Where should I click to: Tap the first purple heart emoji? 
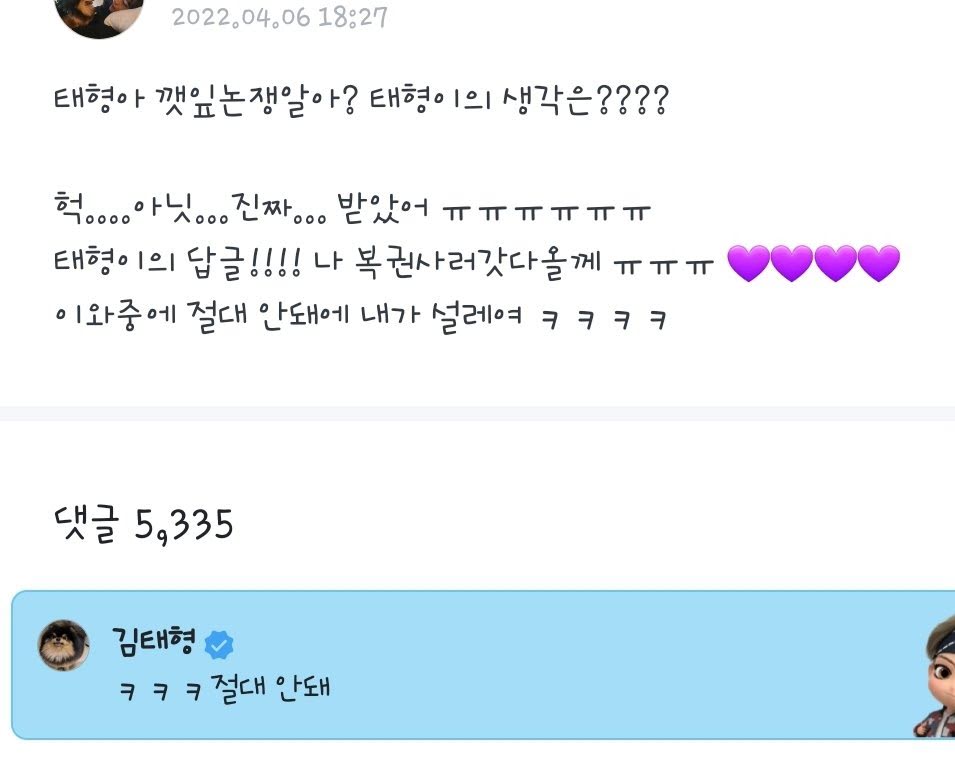749,263
